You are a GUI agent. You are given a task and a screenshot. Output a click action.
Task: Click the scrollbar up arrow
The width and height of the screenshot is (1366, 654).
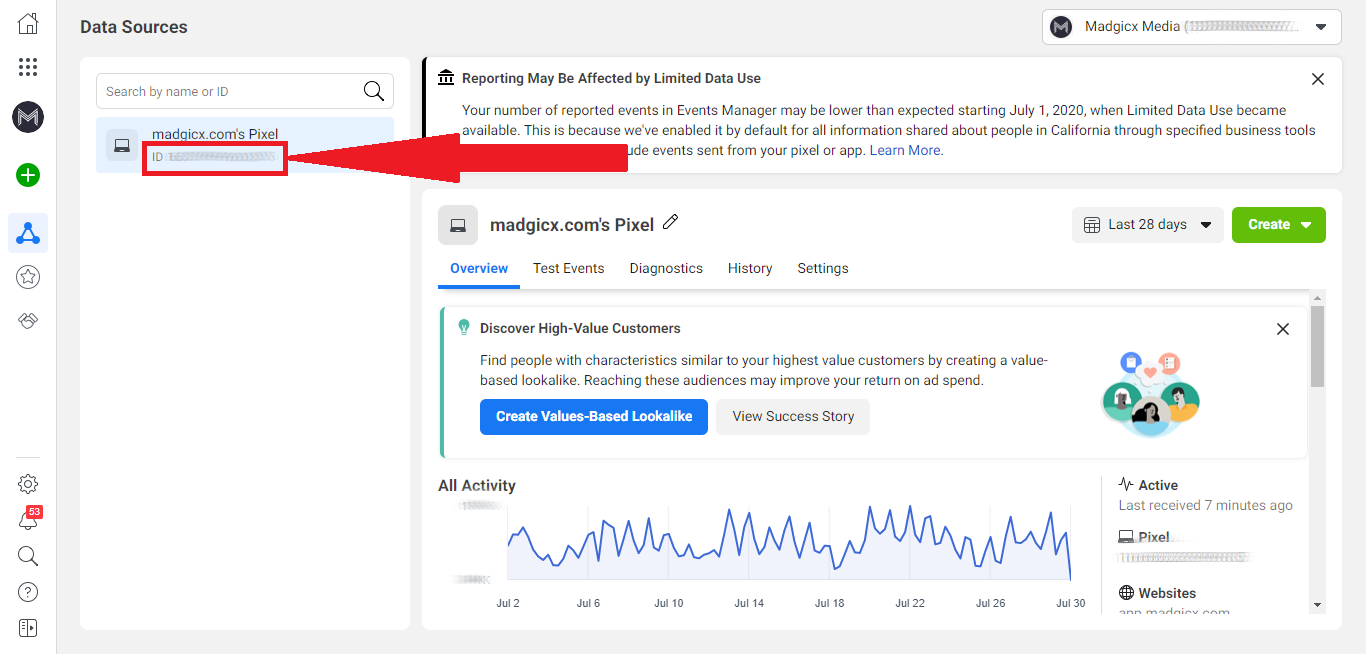(1317, 298)
